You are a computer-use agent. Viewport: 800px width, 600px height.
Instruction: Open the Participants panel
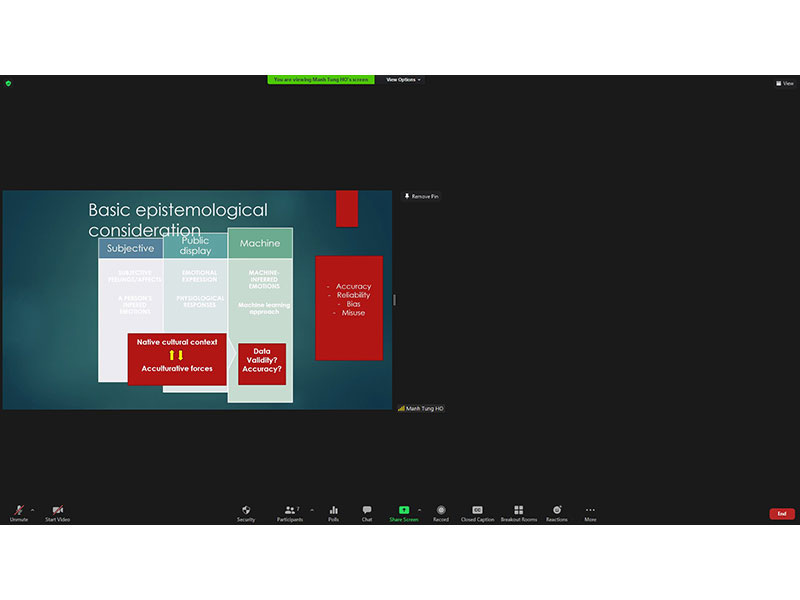(x=289, y=512)
